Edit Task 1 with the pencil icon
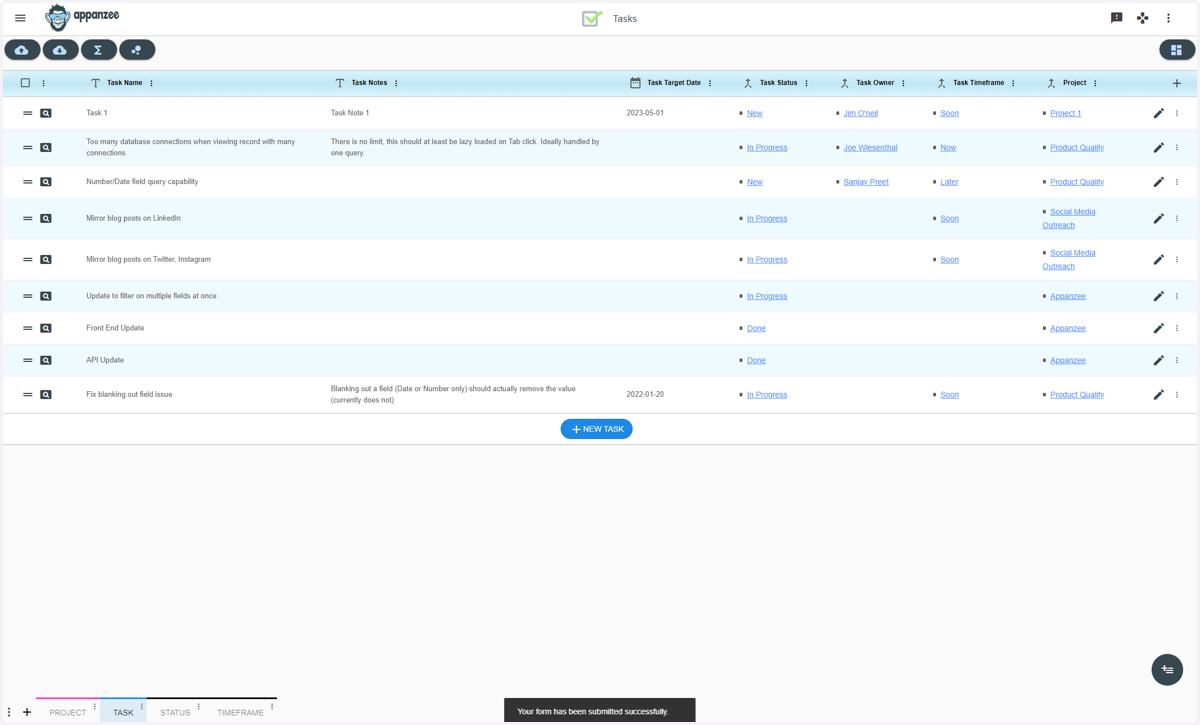 click(1158, 113)
